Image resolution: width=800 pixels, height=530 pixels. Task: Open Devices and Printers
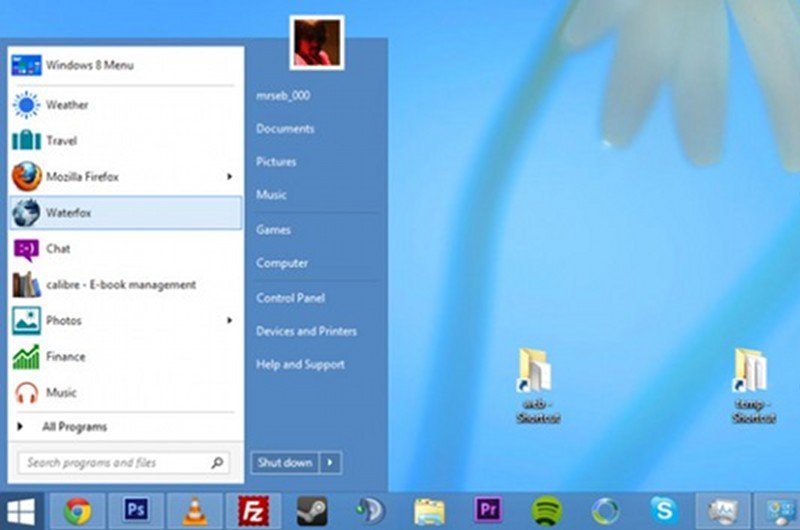(x=306, y=331)
